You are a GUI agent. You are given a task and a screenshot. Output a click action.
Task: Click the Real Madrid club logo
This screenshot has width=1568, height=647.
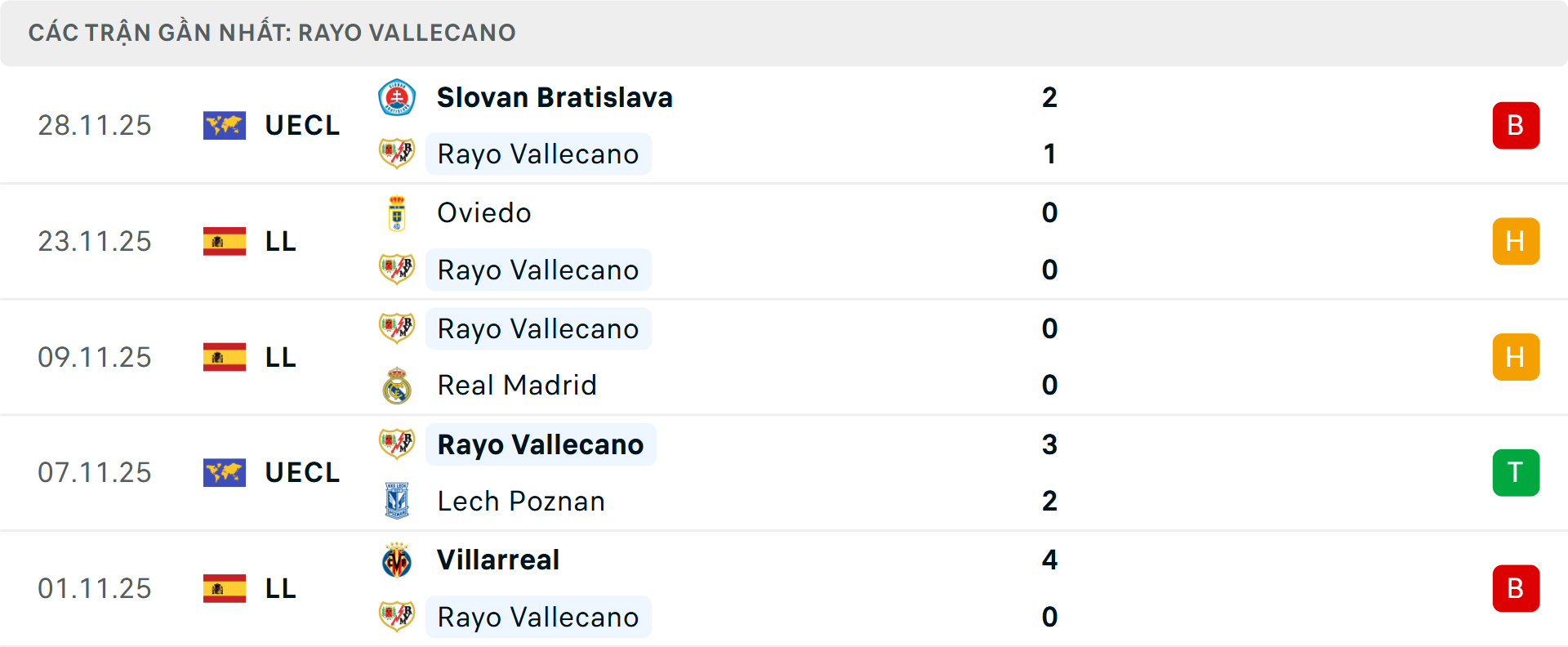(398, 385)
